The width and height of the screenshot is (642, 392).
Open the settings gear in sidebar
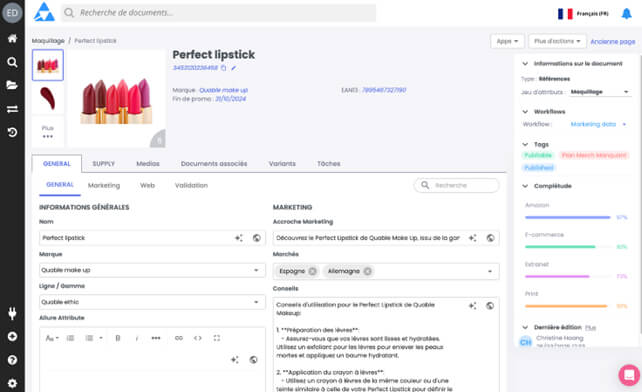point(12,383)
